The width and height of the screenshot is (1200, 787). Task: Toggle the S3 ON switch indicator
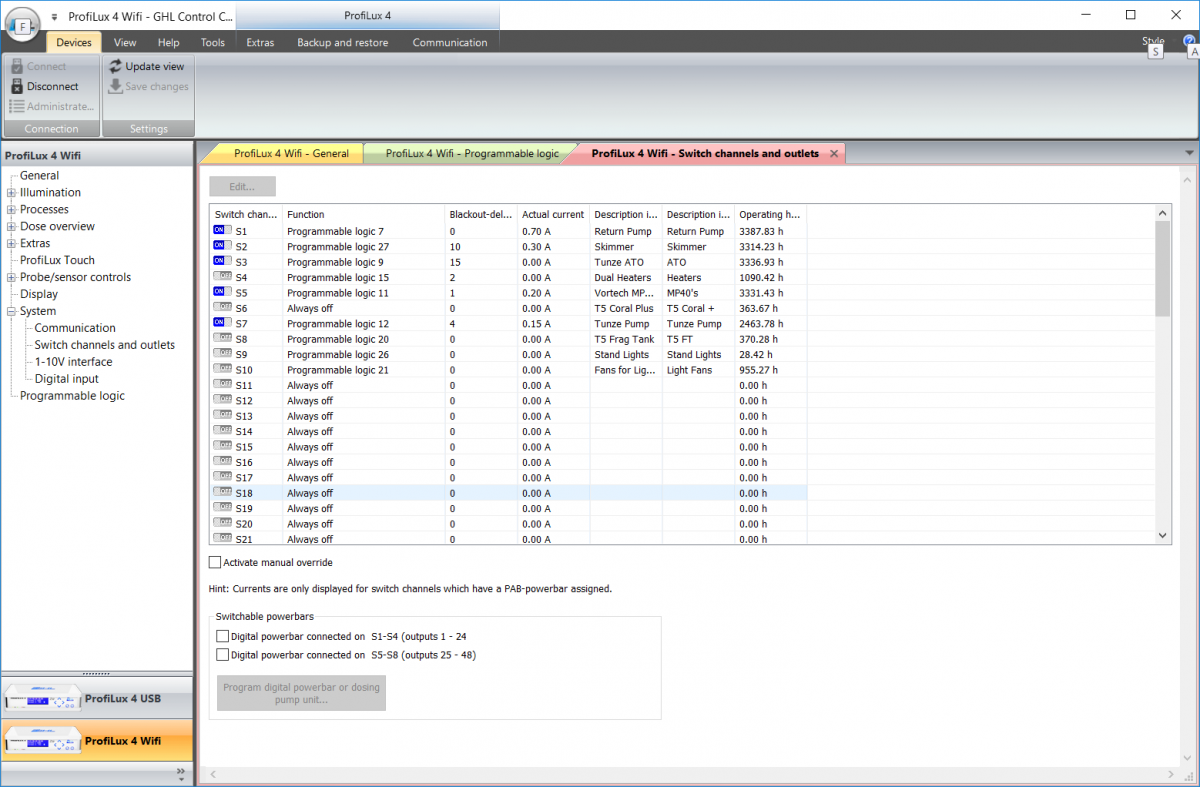(x=222, y=262)
